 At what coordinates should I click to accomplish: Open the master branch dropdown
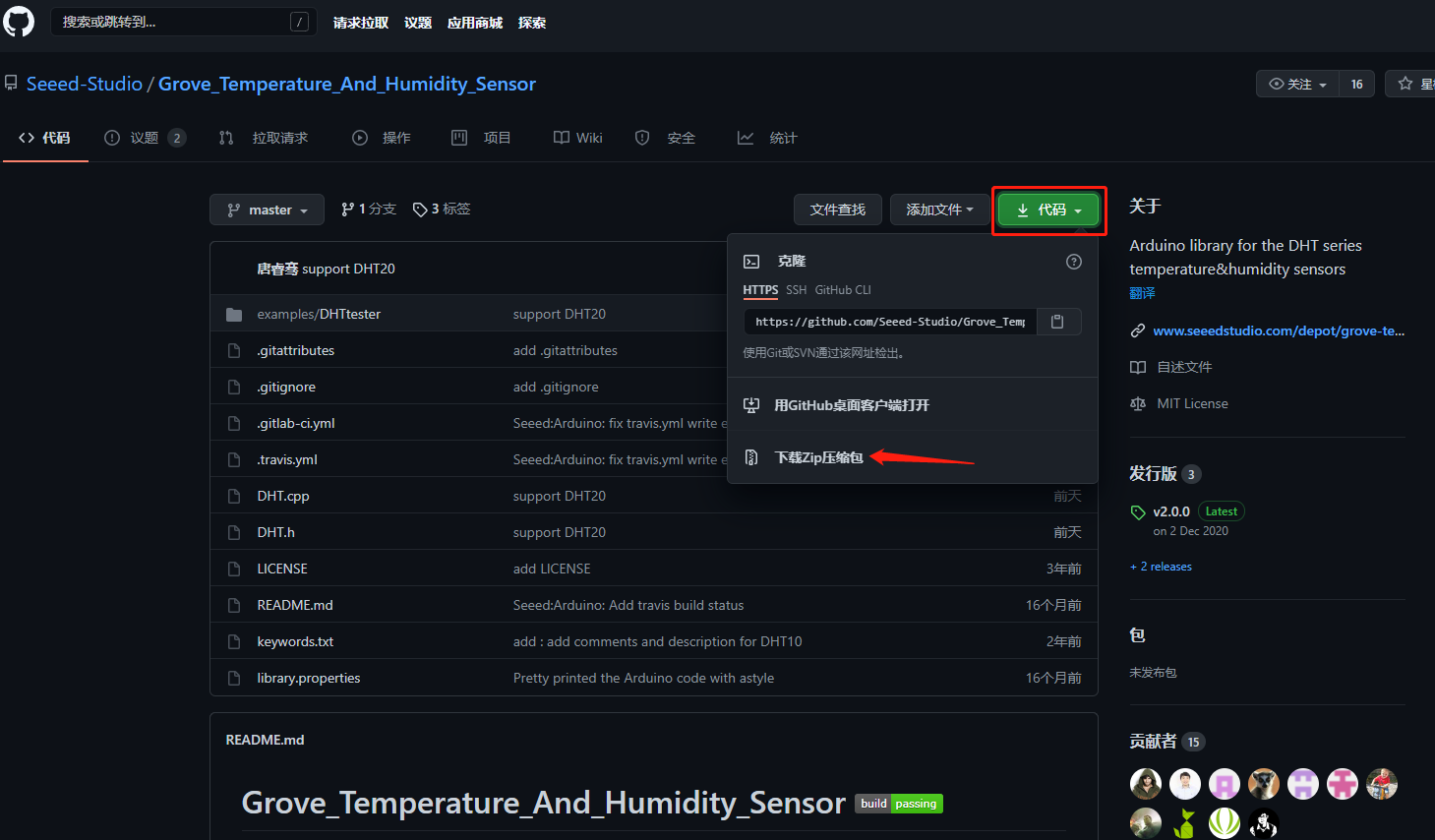[x=267, y=210]
